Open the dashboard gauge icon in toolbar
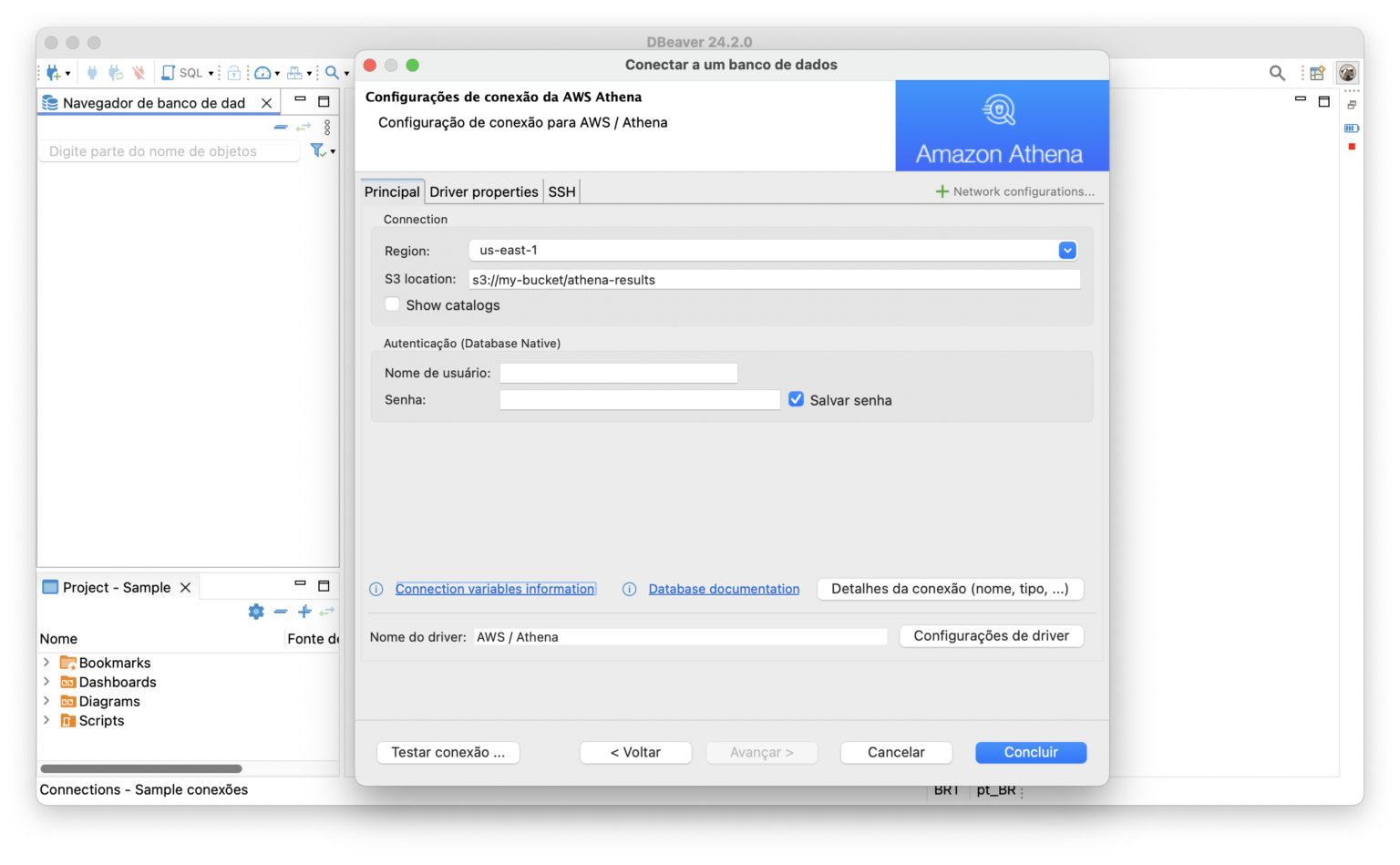 [x=262, y=73]
